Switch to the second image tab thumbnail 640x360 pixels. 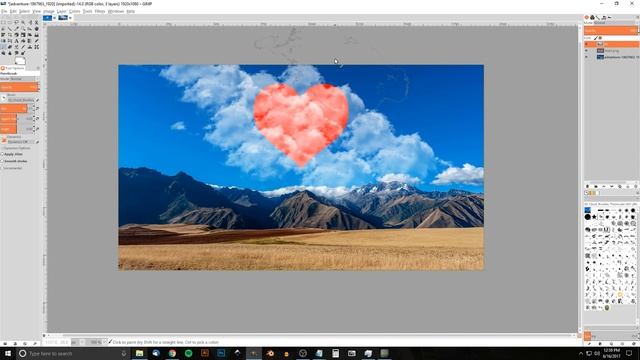coord(63,18)
